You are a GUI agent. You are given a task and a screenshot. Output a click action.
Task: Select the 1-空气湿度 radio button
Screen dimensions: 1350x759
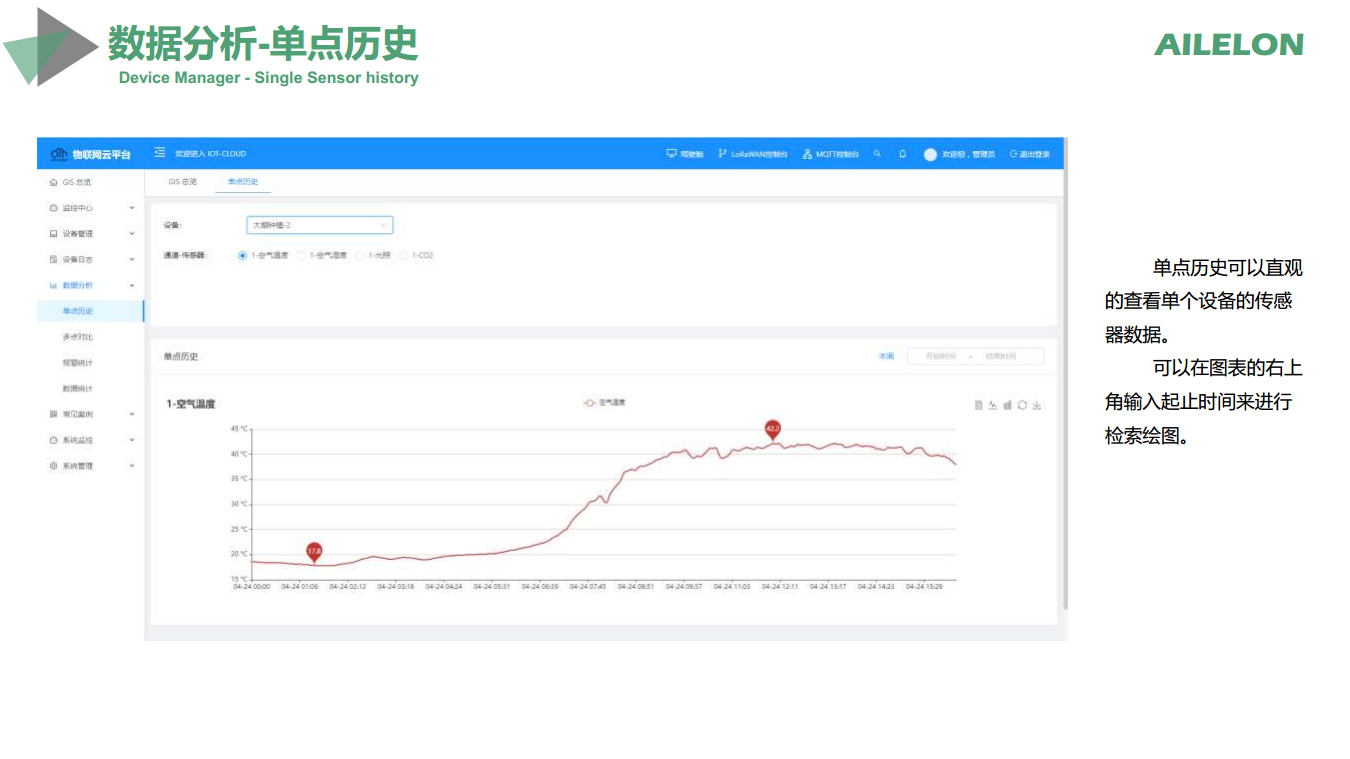point(301,256)
